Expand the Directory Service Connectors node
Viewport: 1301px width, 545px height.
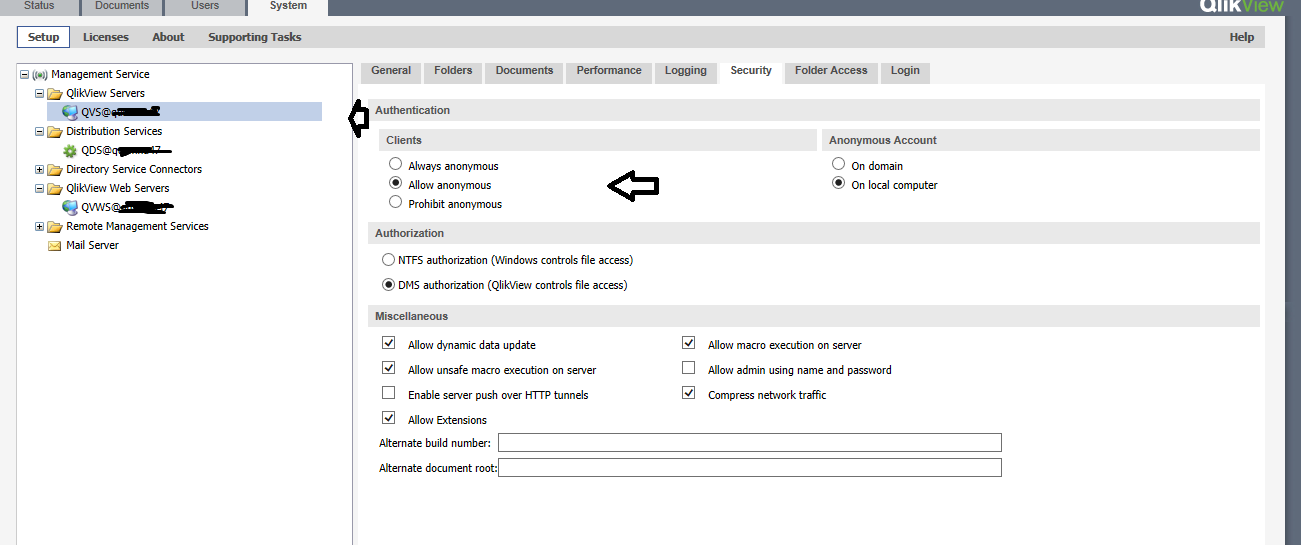pyautogui.click(x=40, y=170)
